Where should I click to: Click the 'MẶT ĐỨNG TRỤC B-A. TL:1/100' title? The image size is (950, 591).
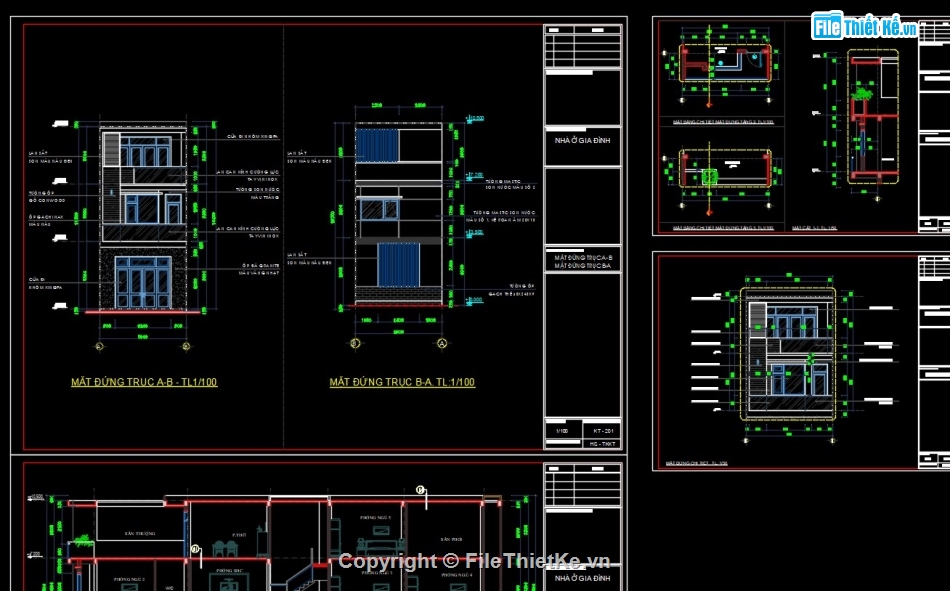(x=402, y=382)
